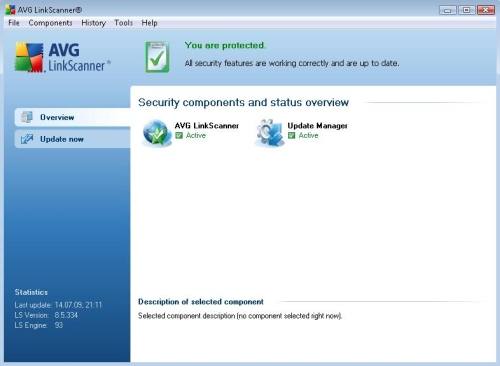
Task: Open the Help menu
Action: (x=149, y=23)
